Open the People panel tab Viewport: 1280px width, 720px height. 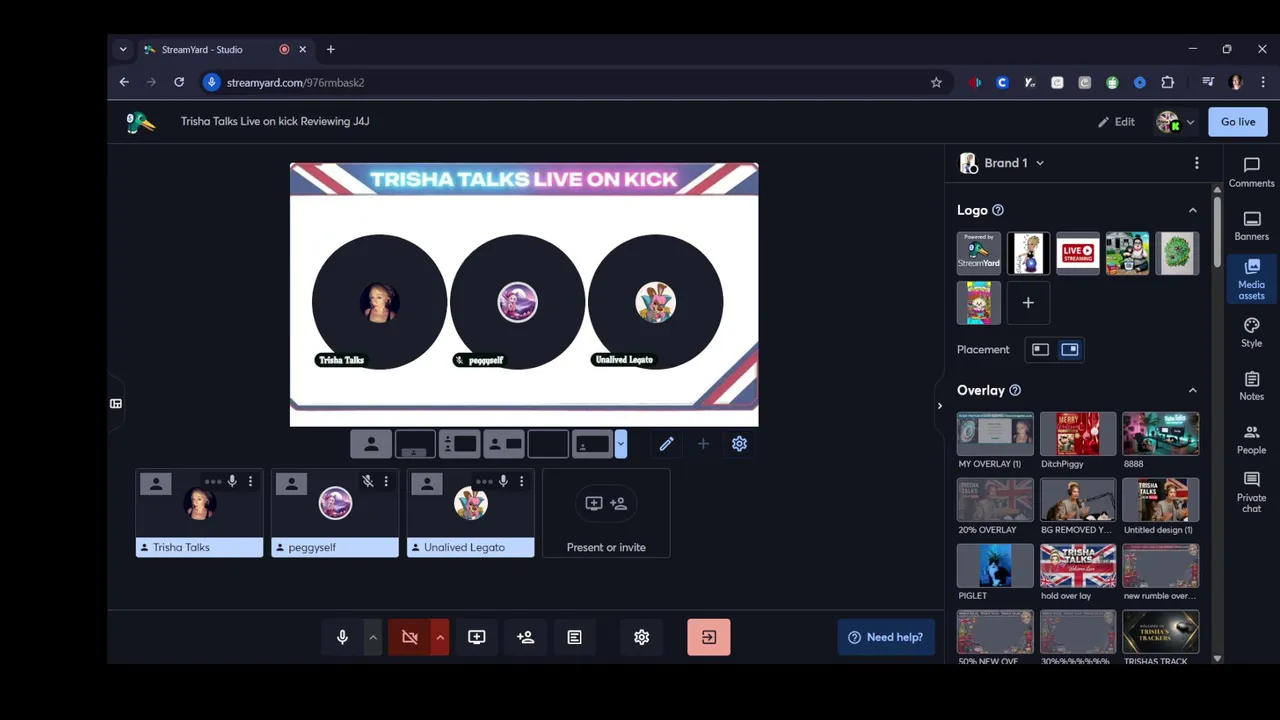click(x=1251, y=440)
